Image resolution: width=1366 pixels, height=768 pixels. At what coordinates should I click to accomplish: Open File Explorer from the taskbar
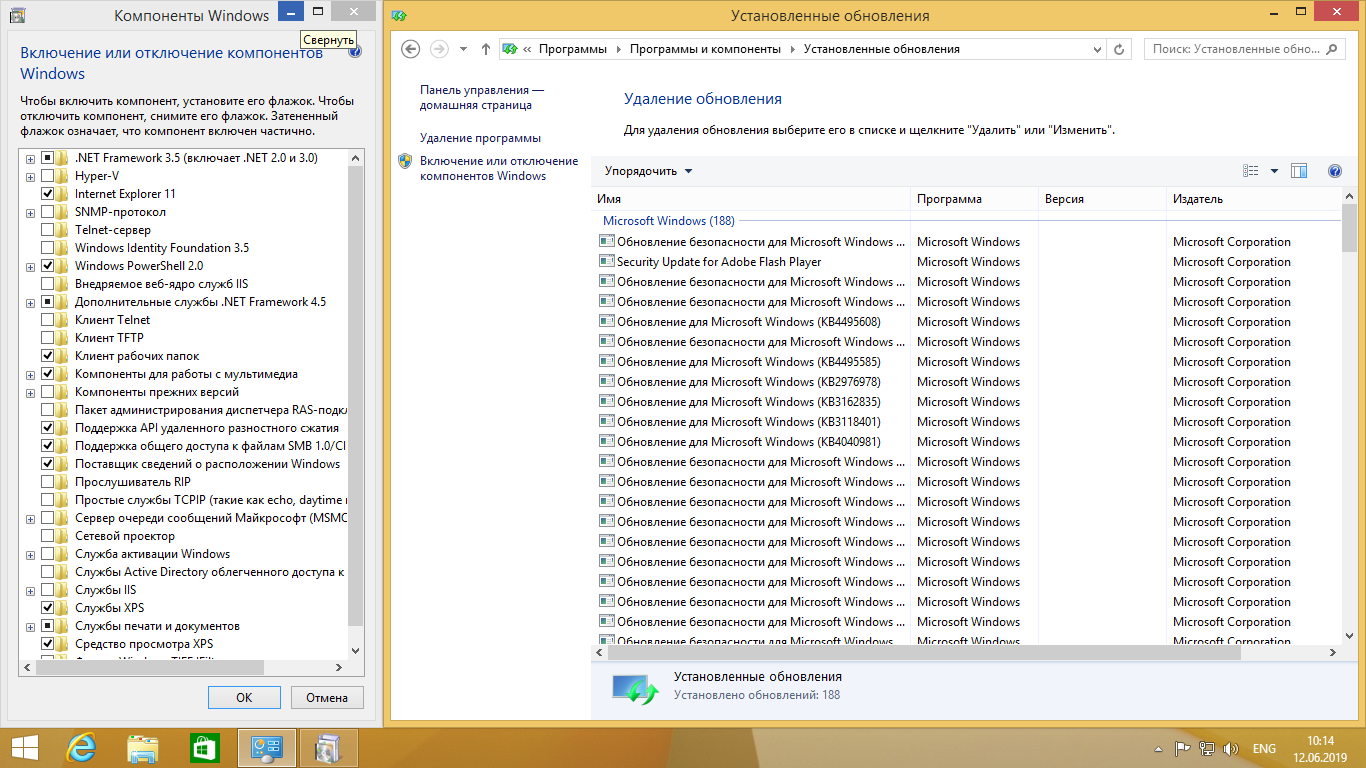[143, 747]
